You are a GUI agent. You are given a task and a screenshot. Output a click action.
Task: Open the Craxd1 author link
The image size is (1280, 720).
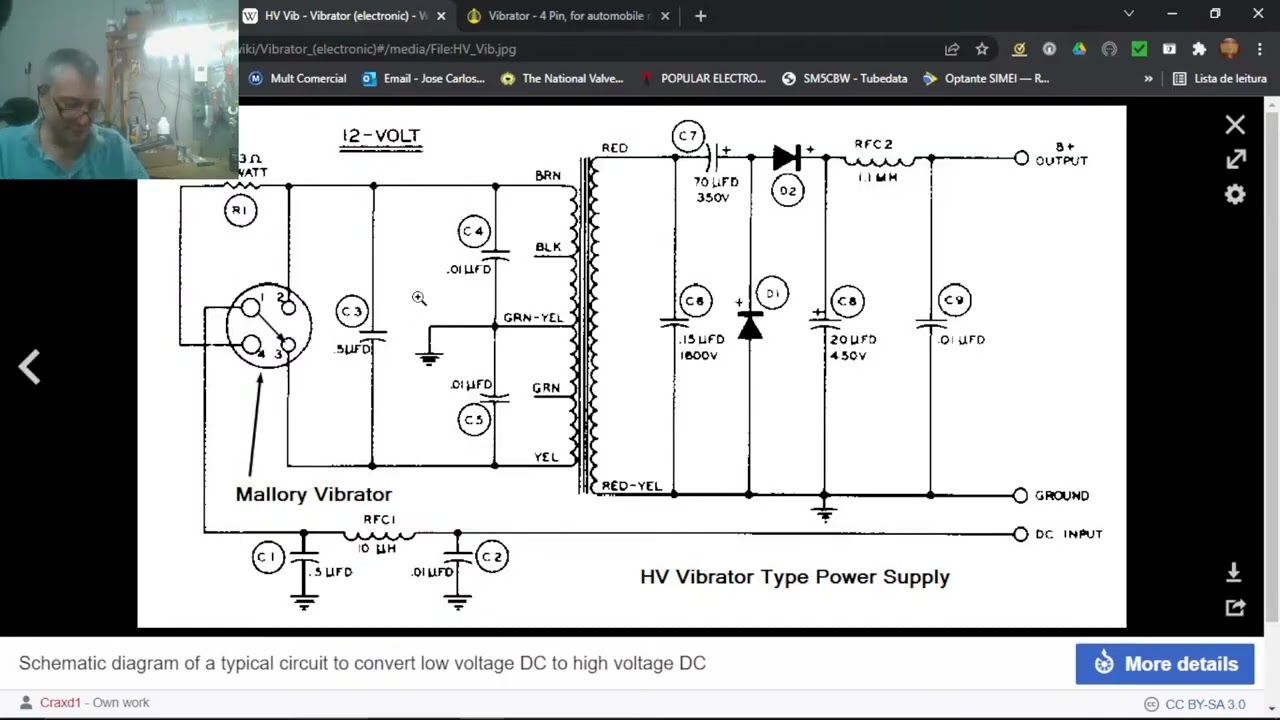[60, 703]
